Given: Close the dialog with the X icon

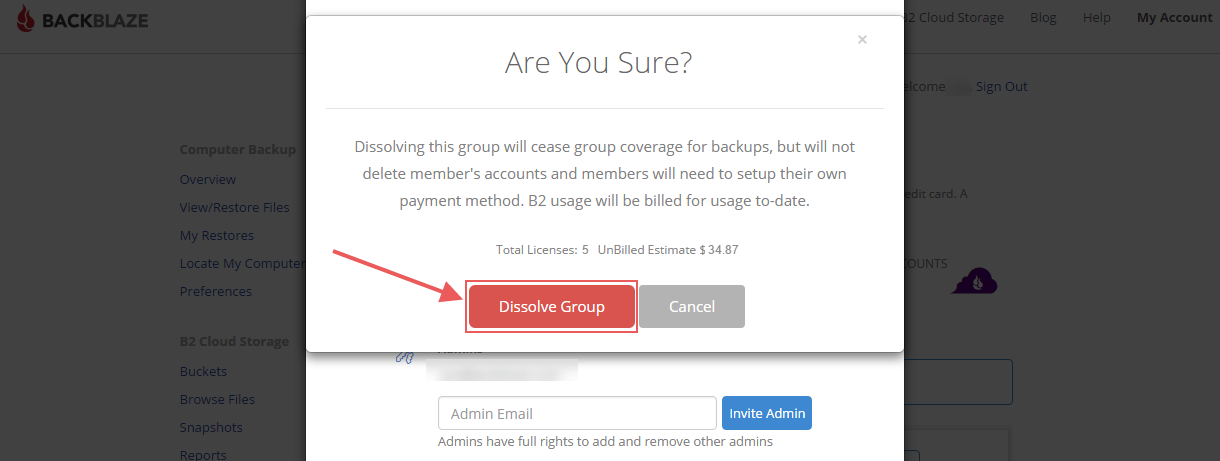Looking at the screenshot, I should tap(862, 40).
